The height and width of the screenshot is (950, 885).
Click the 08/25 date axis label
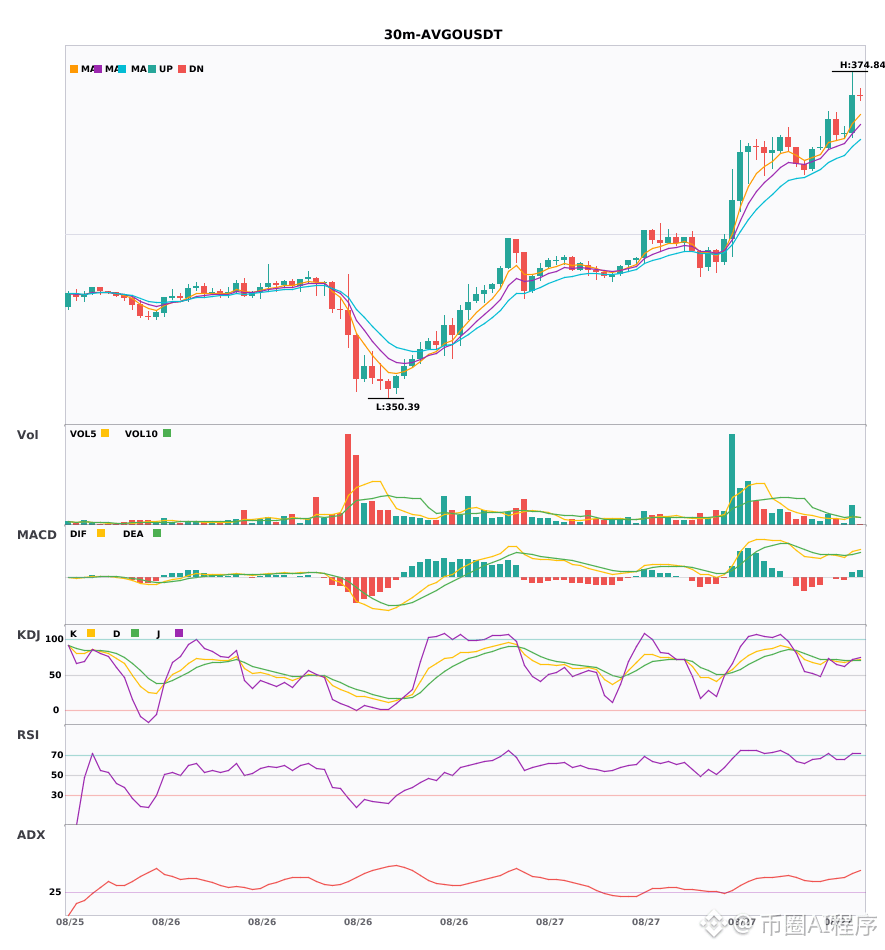(x=70, y=922)
